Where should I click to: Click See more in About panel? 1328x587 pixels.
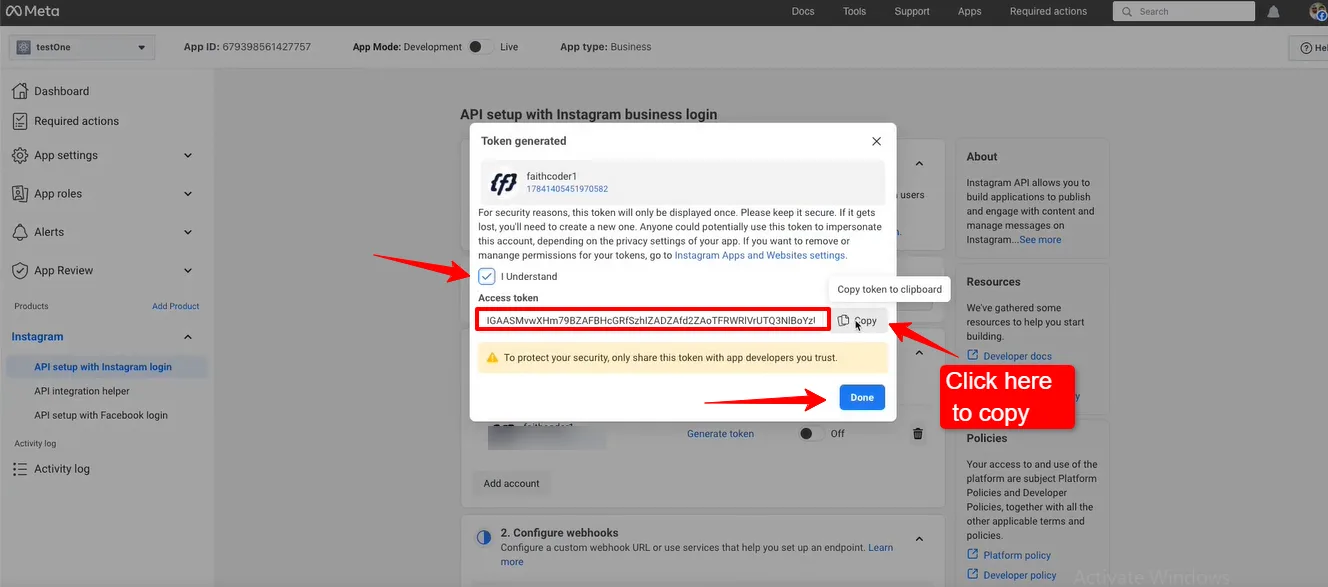(1040, 240)
